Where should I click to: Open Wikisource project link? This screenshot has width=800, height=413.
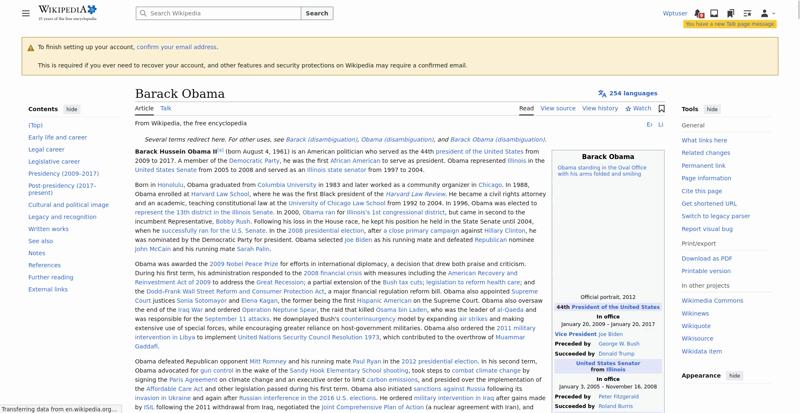[x=697, y=338]
